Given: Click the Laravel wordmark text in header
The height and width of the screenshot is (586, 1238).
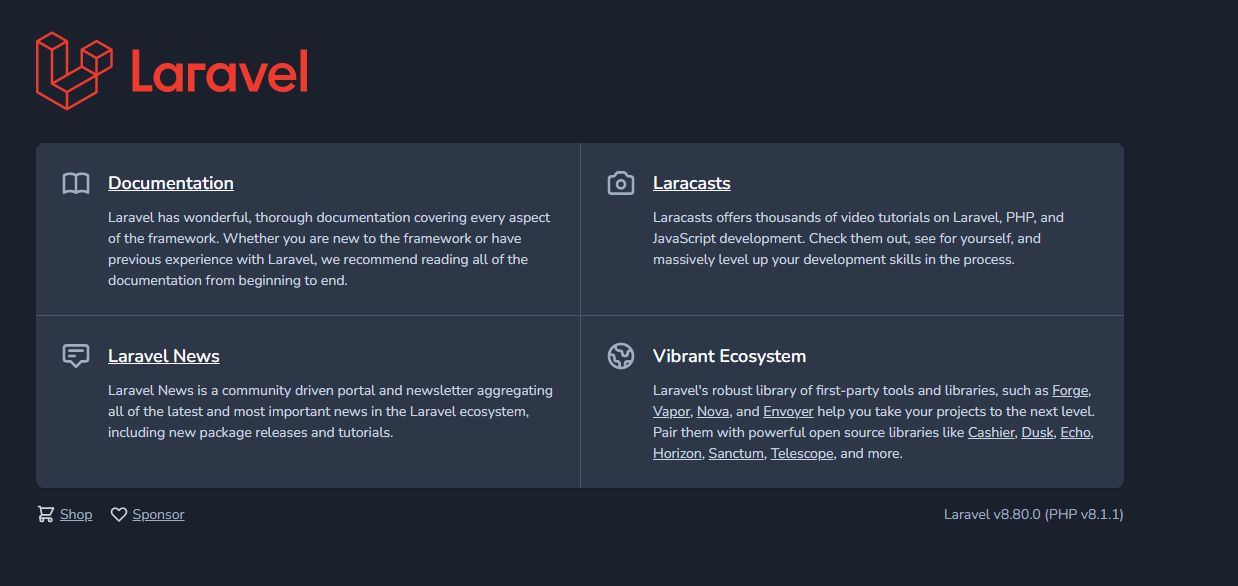Looking at the screenshot, I should pyautogui.click(x=219, y=71).
